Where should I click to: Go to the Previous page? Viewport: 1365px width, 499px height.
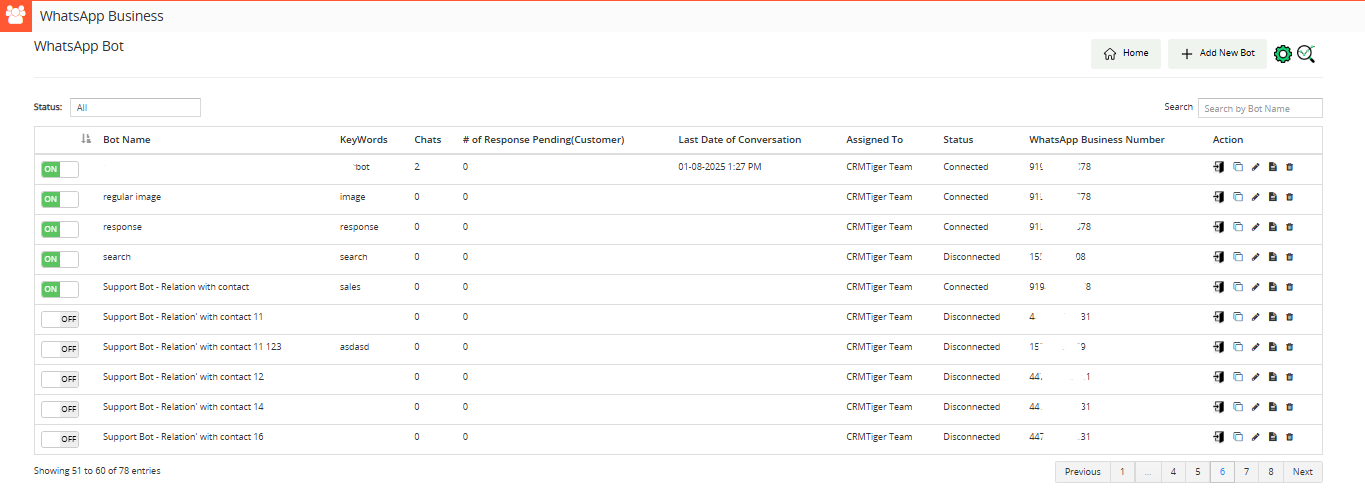1082,472
